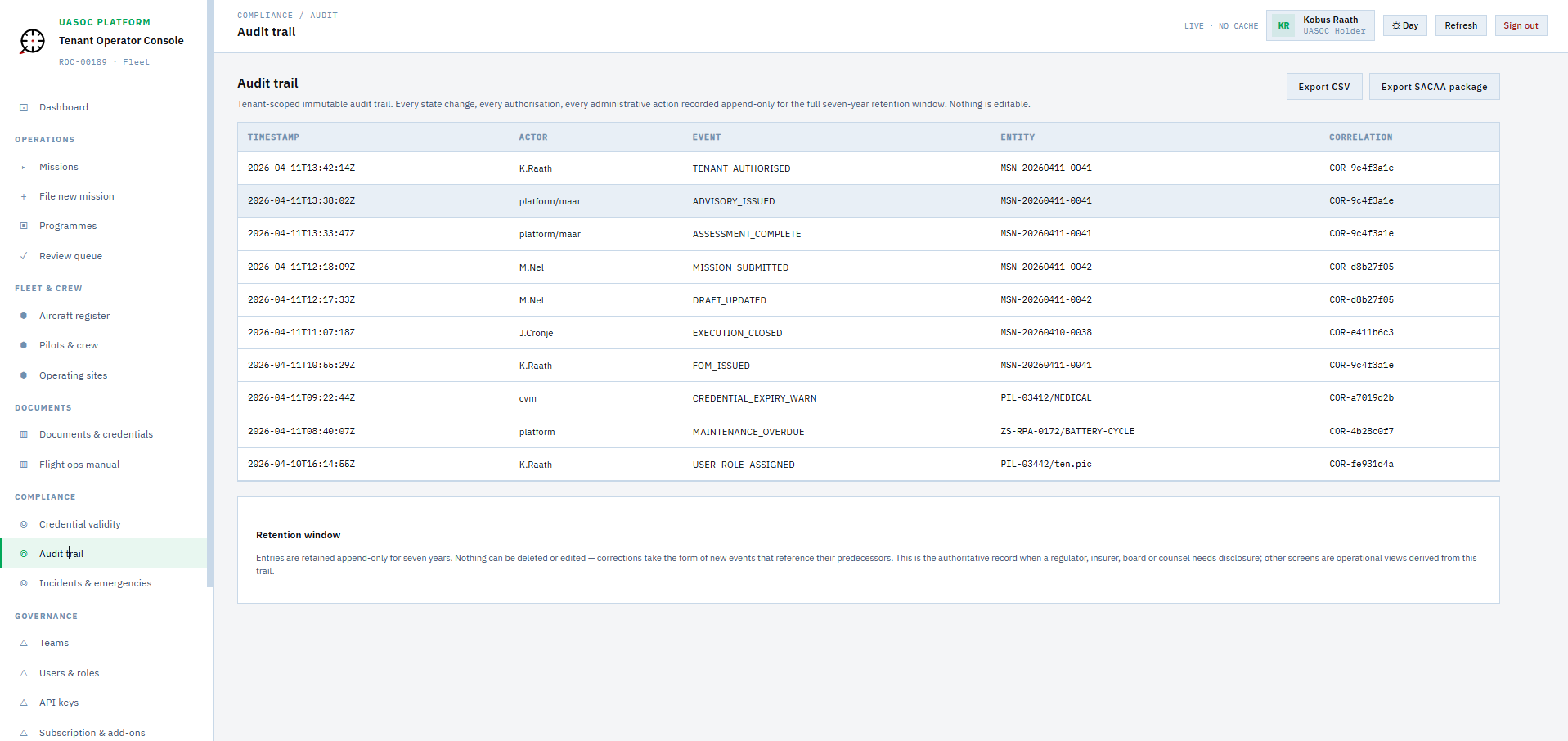Click the UASOC Platform target logo

click(31, 40)
